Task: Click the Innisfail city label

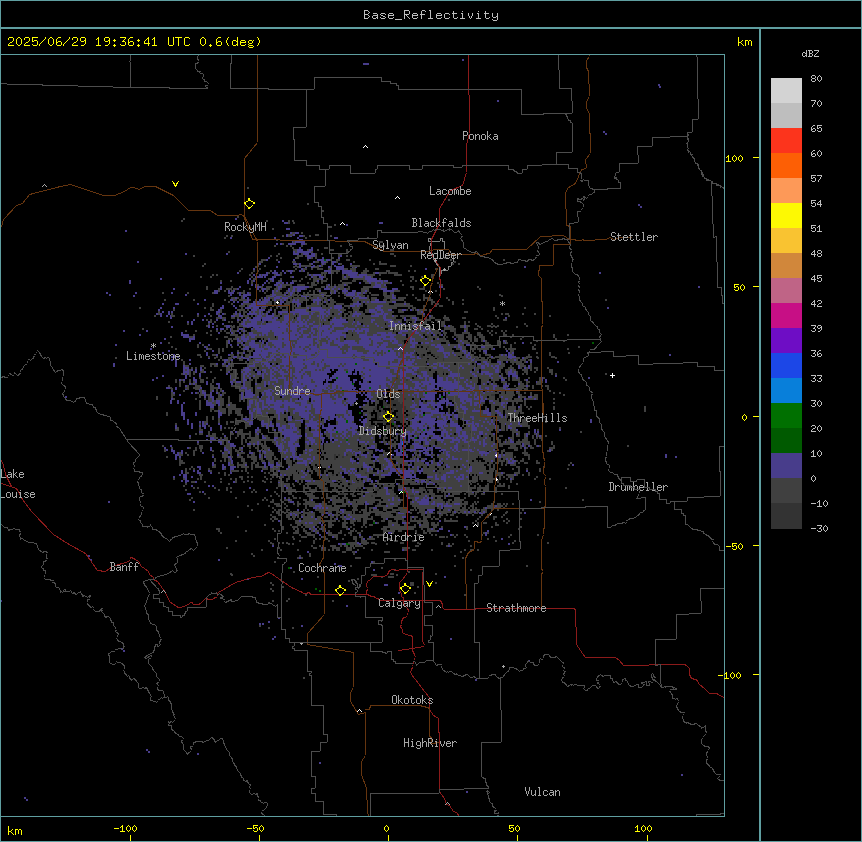Action: coord(415,326)
